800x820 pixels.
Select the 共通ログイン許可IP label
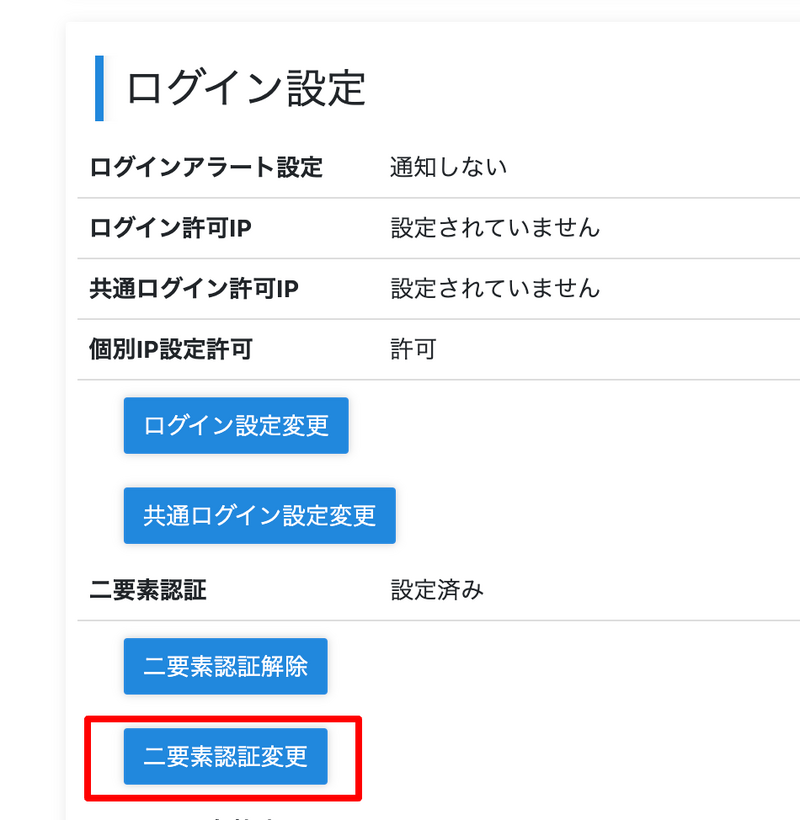tap(194, 289)
